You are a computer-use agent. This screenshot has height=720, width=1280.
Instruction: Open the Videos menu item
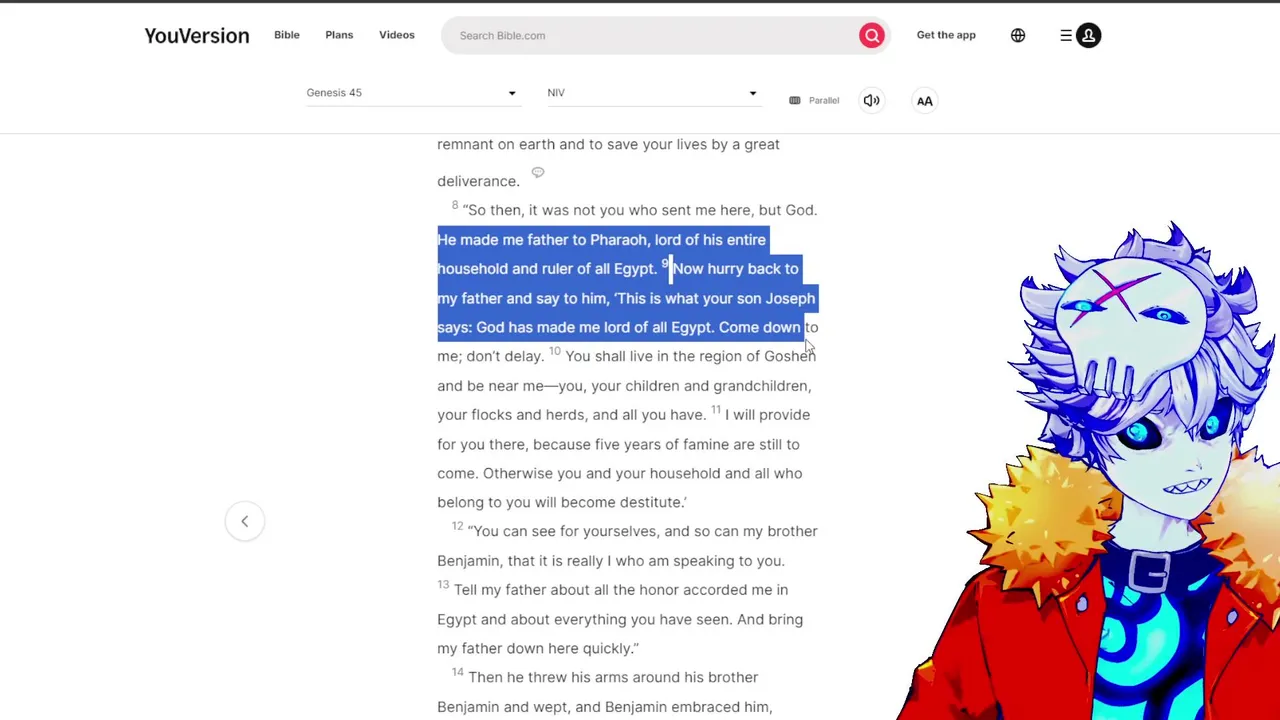pos(397,35)
